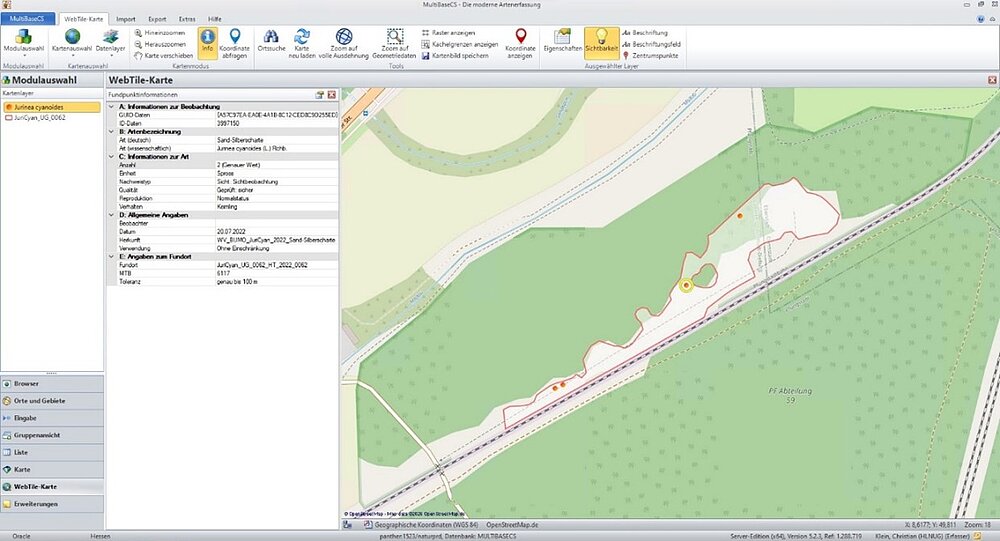Click the Gruppenansicht navigation button

[x=52, y=435]
